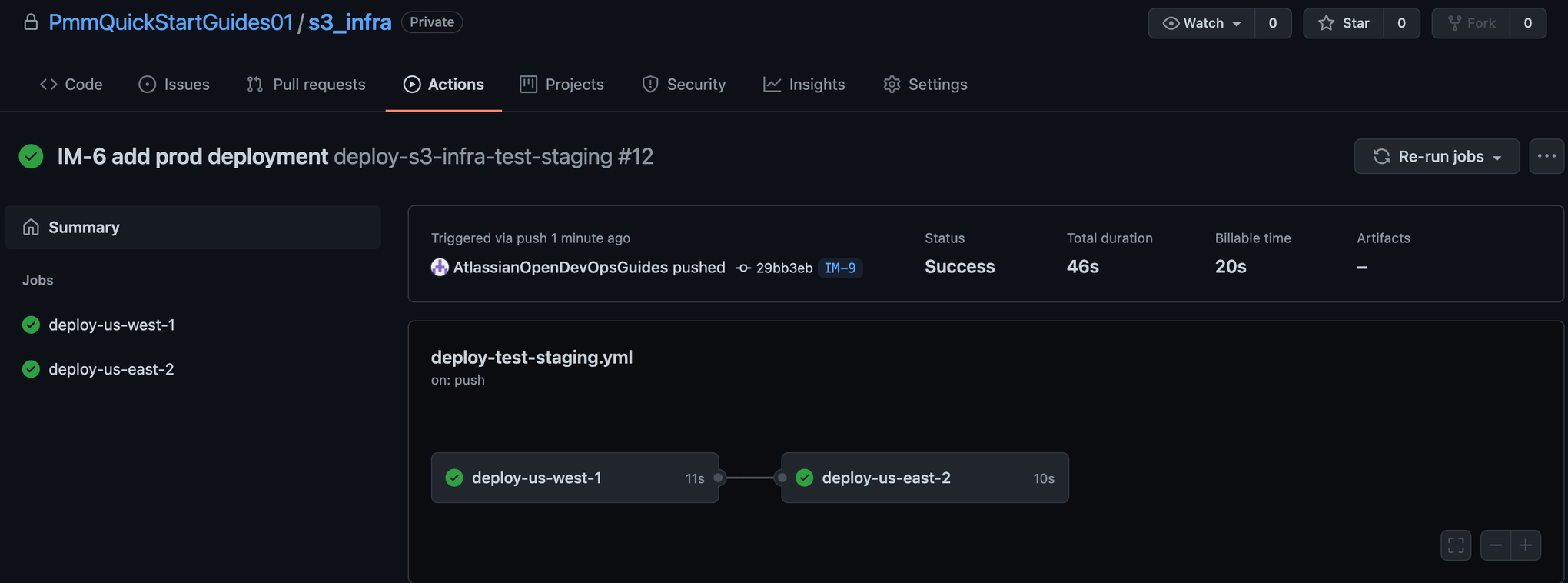Open the three-dot more options menu

[1546, 156]
